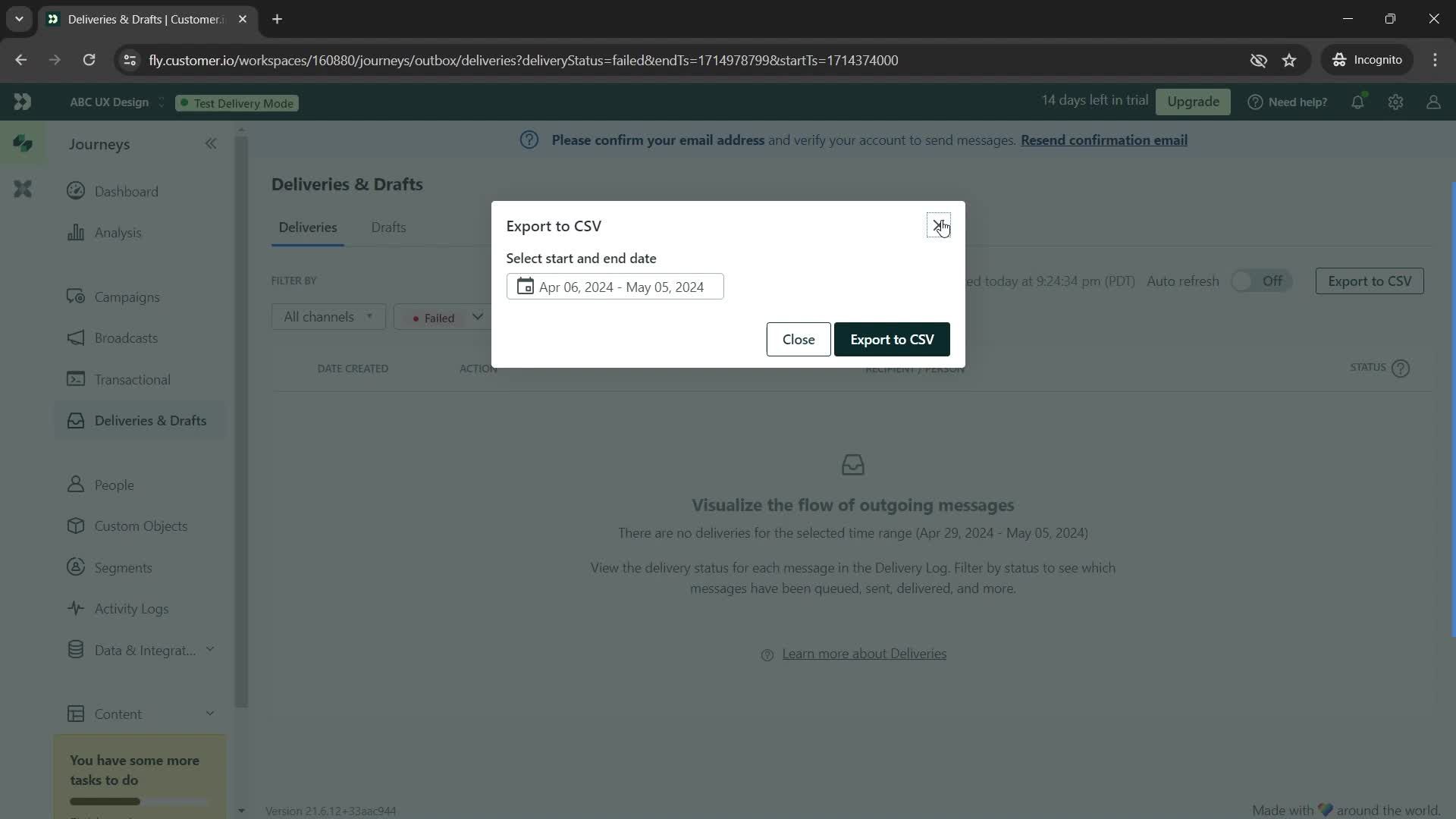
Task: Click the Upgrade trial button
Action: point(1193,100)
